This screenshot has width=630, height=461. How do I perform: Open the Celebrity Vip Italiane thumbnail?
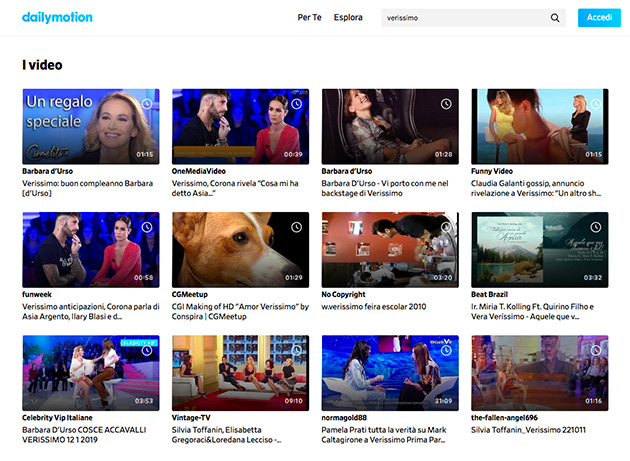click(91, 373)
